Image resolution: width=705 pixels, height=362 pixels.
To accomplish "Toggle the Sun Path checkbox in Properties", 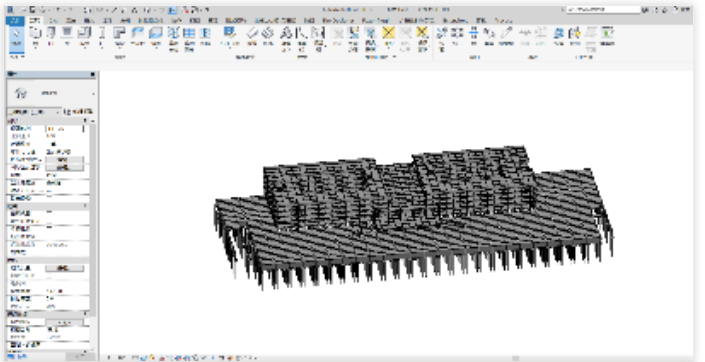I will pyautogui.click(x=49, y=198).
